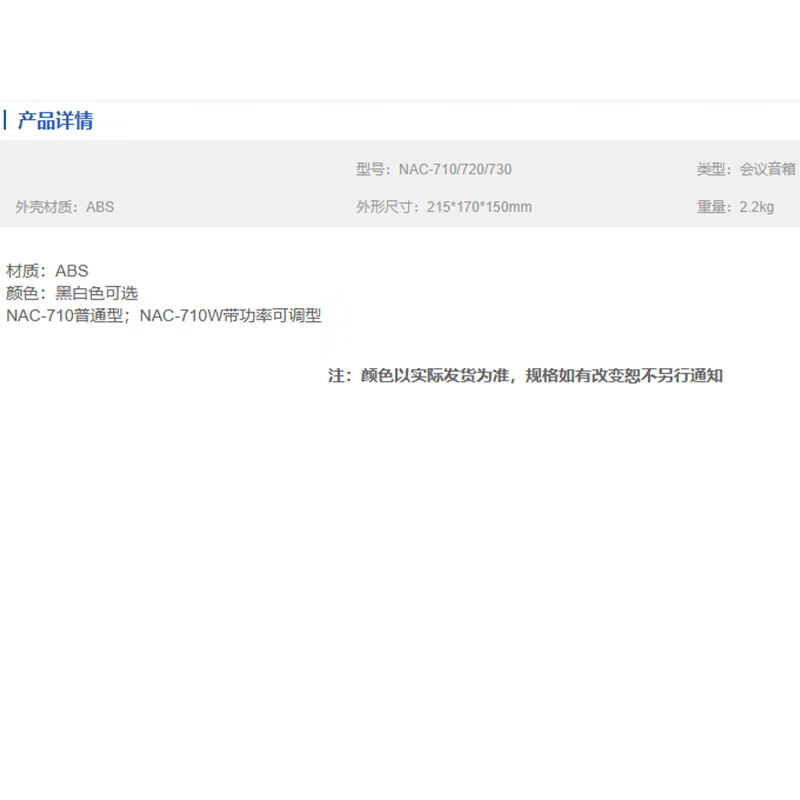Click the NAC-710W带功率可调型 text
Viewport: 800px width, 800px height.
[x=231, y=316]
